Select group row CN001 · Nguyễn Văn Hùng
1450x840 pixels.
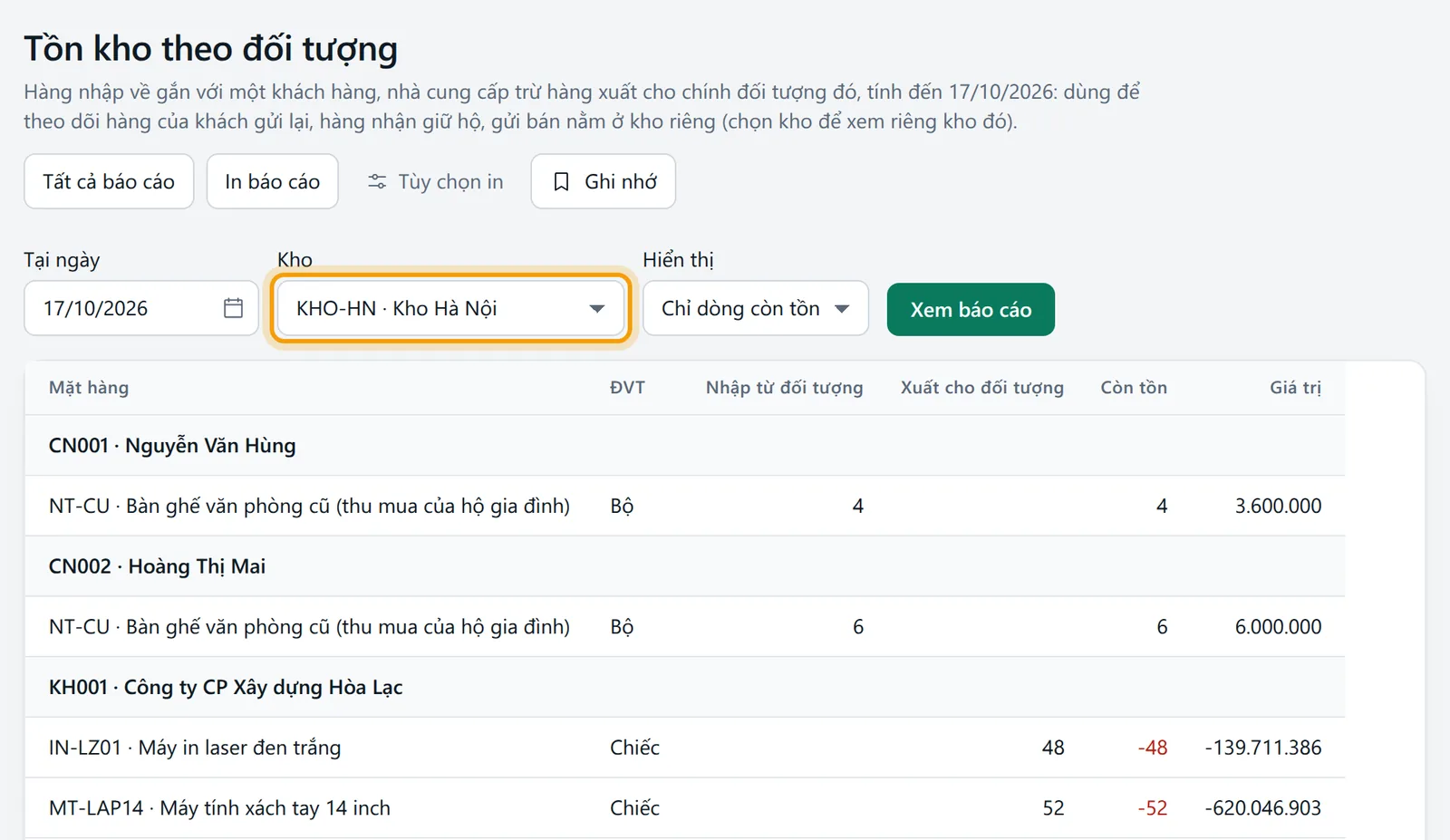click(x=684, y=446)
